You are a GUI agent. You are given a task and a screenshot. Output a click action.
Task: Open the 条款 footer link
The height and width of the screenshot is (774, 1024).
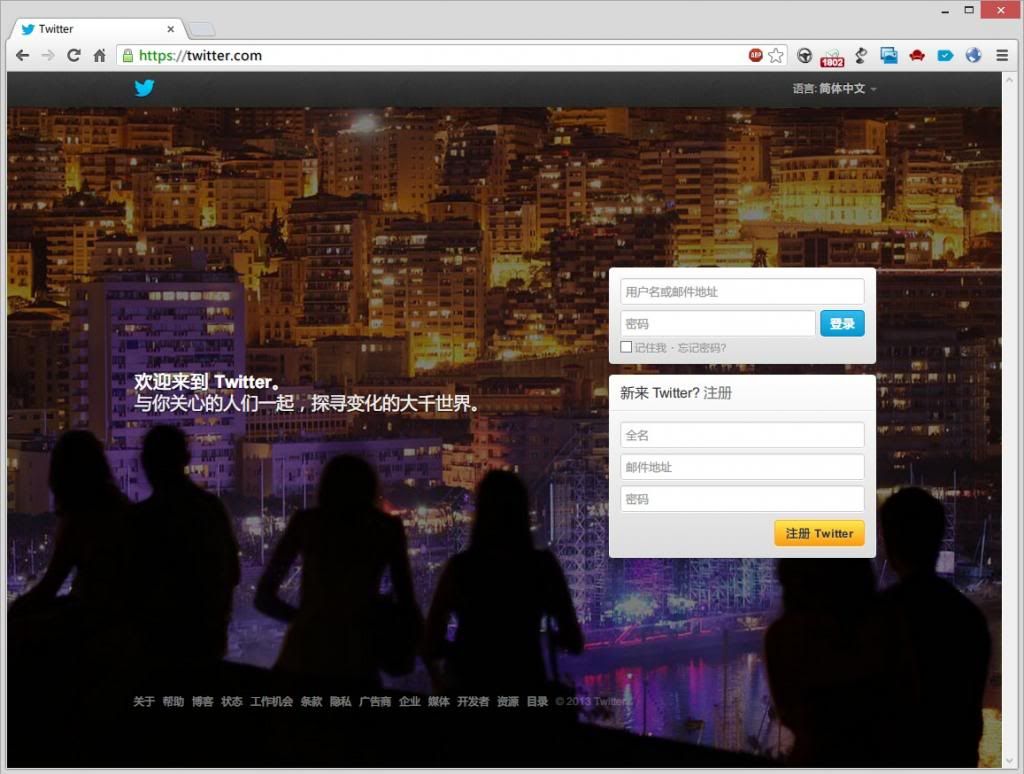tap(312, 701)
